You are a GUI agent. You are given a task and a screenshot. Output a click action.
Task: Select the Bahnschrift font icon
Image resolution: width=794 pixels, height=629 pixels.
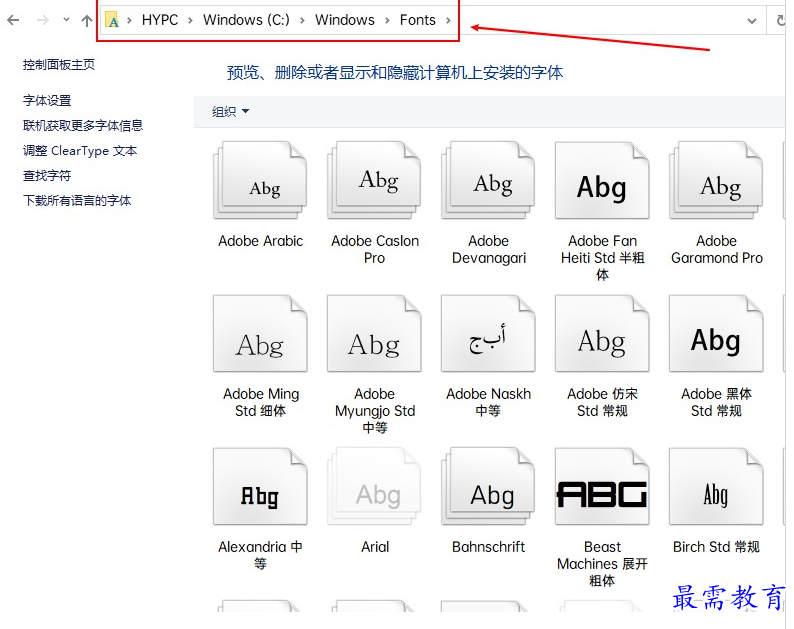pyautogui.click(x=488, y=487)
